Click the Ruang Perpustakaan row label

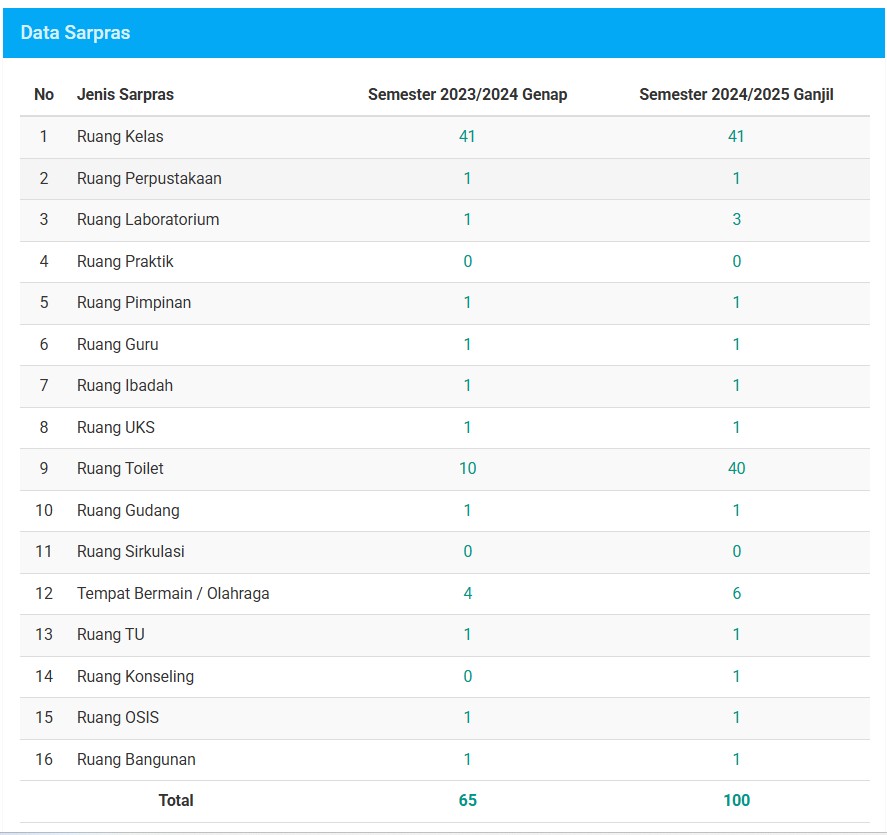click(149, 179)
